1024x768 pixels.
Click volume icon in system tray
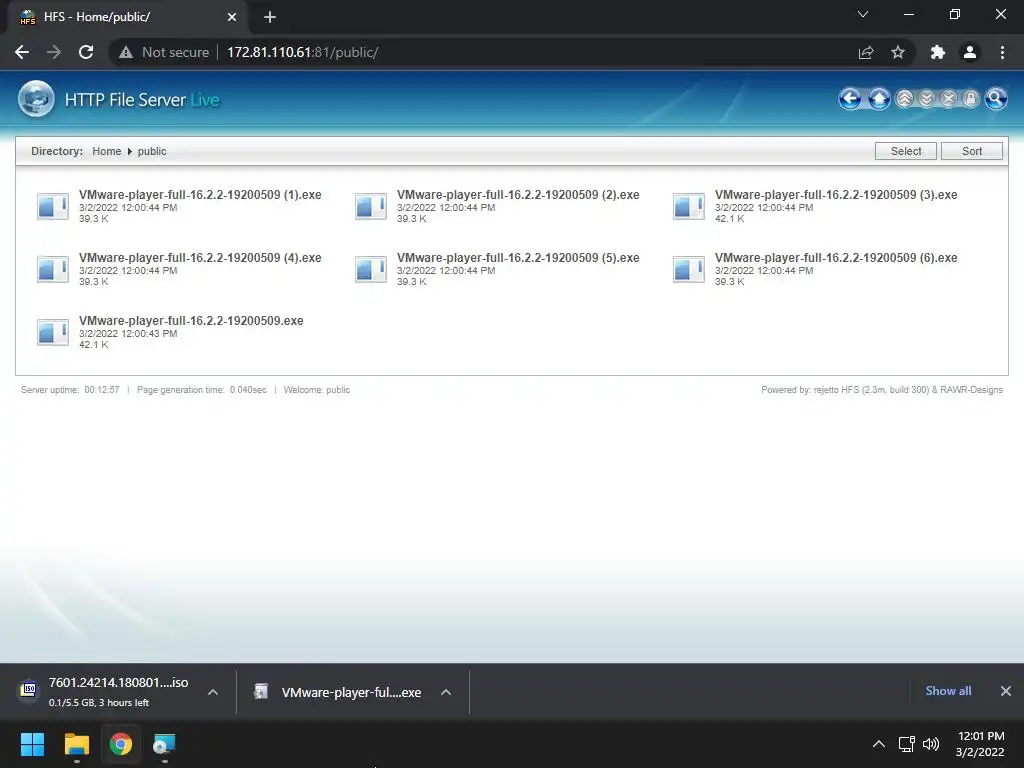(x=931, y=744)
